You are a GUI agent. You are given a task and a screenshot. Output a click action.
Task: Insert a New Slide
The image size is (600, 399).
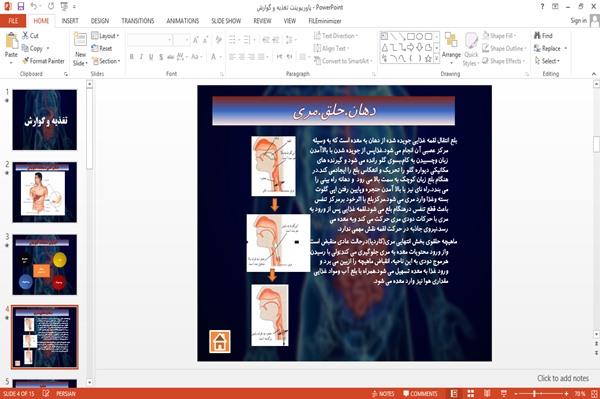click(80, 49)
